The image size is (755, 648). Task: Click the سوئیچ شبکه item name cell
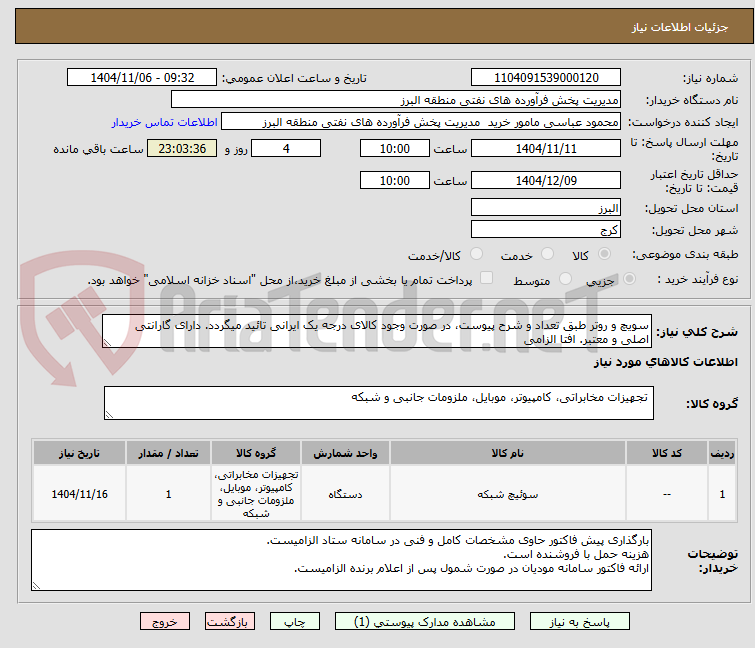508,494
